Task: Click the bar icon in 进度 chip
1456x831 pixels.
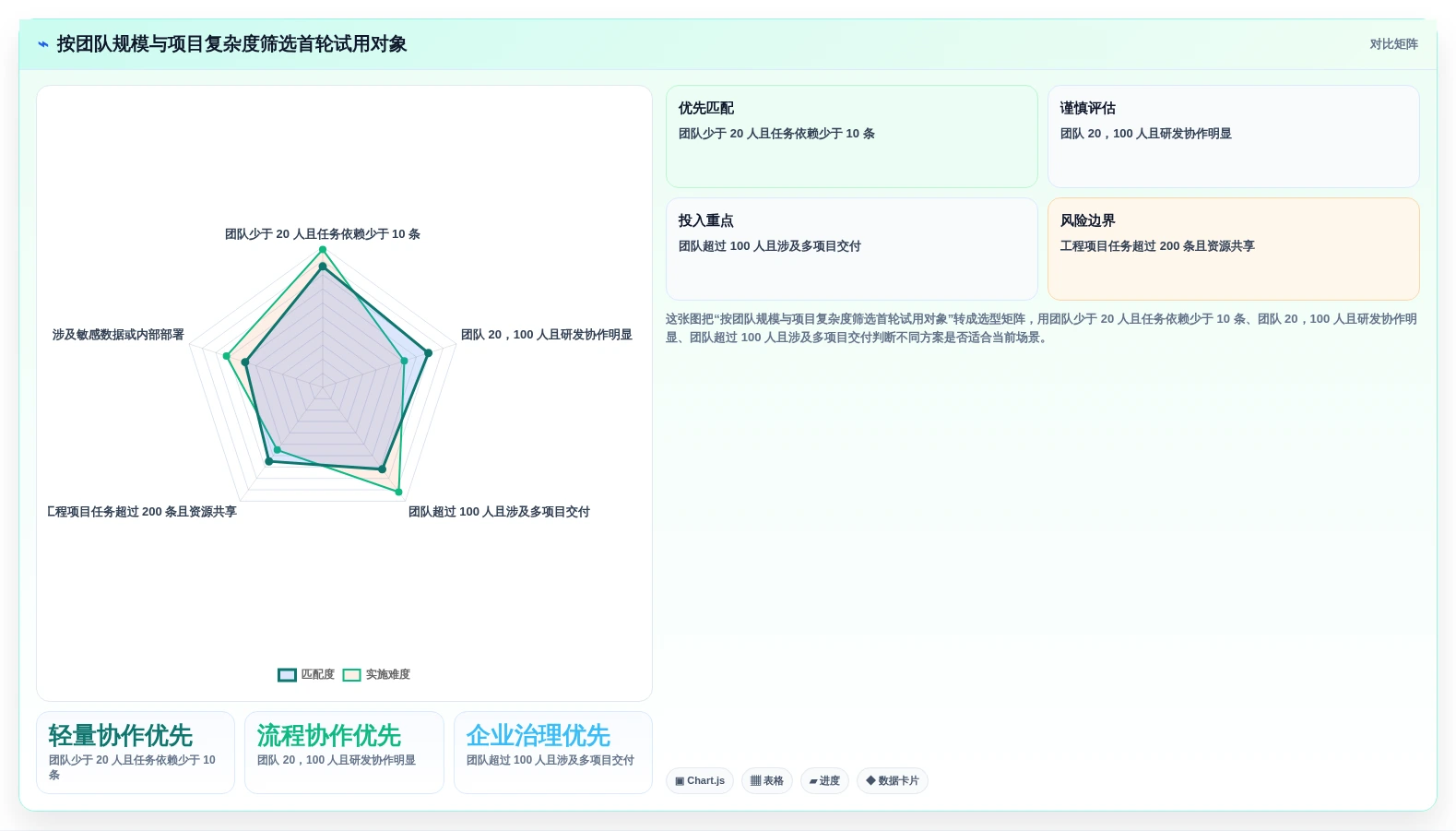Action: (813, 781)
